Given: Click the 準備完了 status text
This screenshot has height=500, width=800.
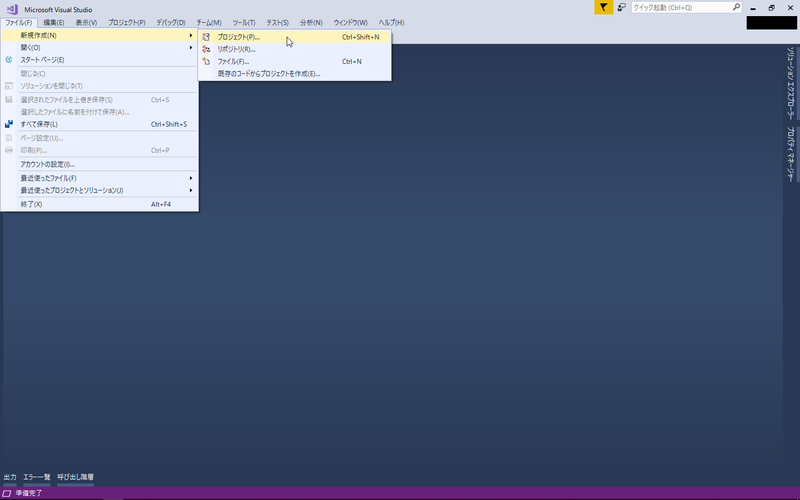Looking at the screenshot, I should tap(29, 493).
